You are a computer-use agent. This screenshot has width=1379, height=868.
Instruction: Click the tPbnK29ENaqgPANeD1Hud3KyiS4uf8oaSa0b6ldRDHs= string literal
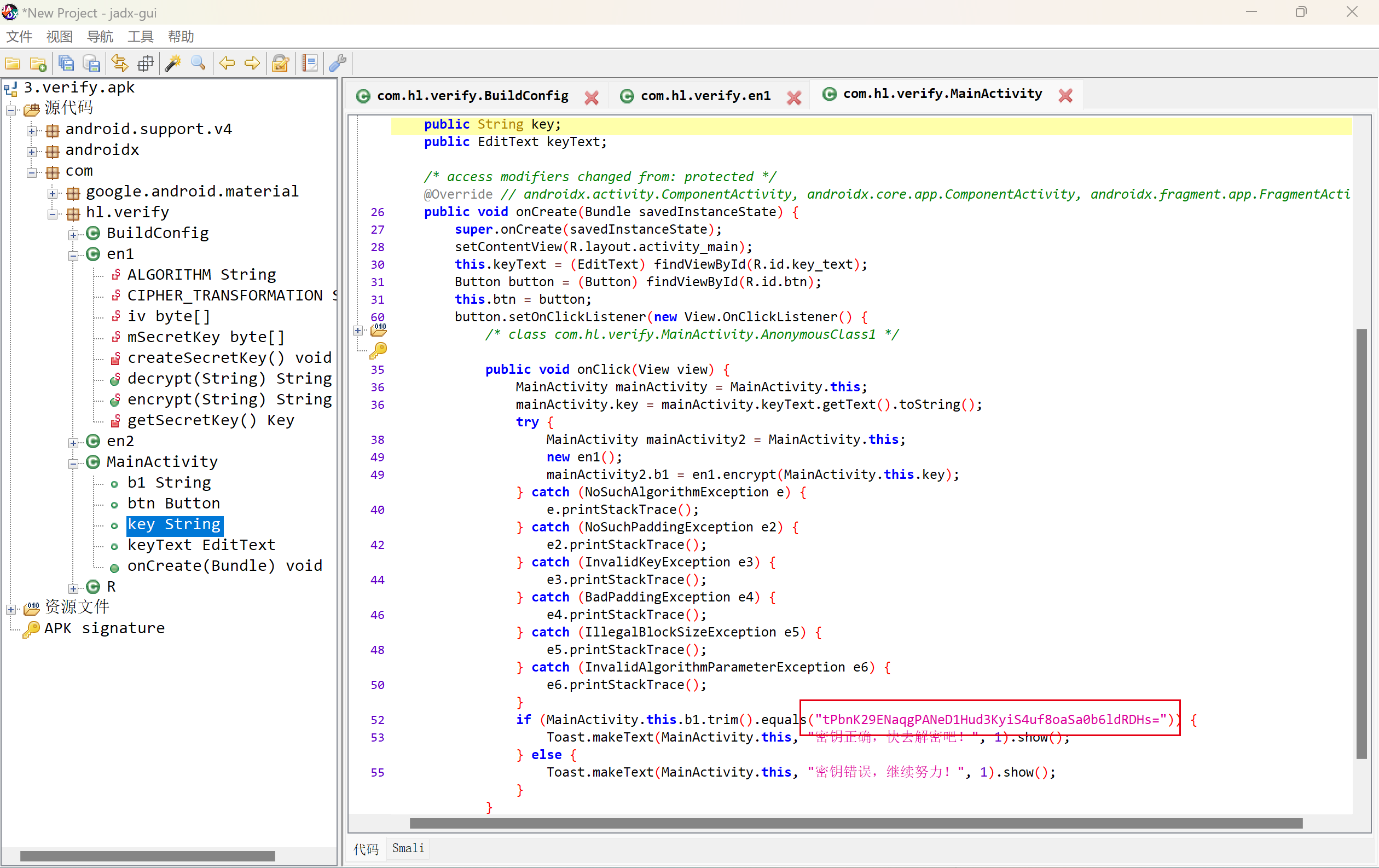pyautogui.click(x=990, y=720)
